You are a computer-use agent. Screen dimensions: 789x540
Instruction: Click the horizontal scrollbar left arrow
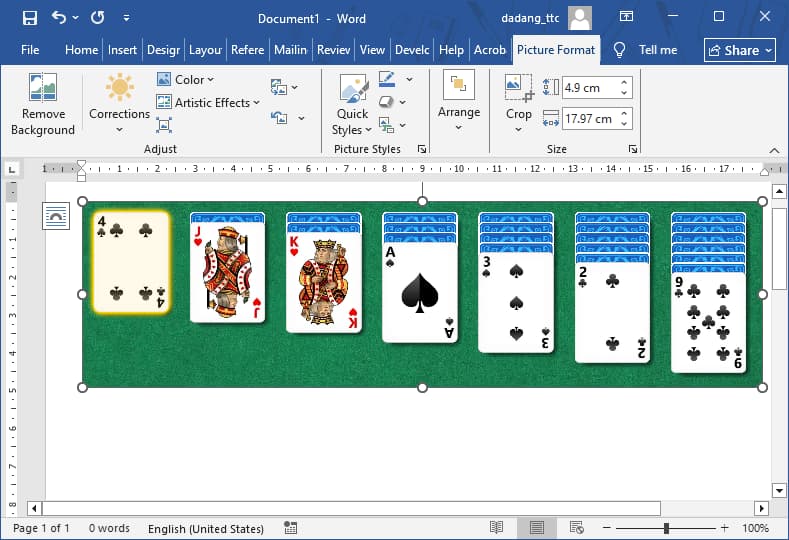34,508
